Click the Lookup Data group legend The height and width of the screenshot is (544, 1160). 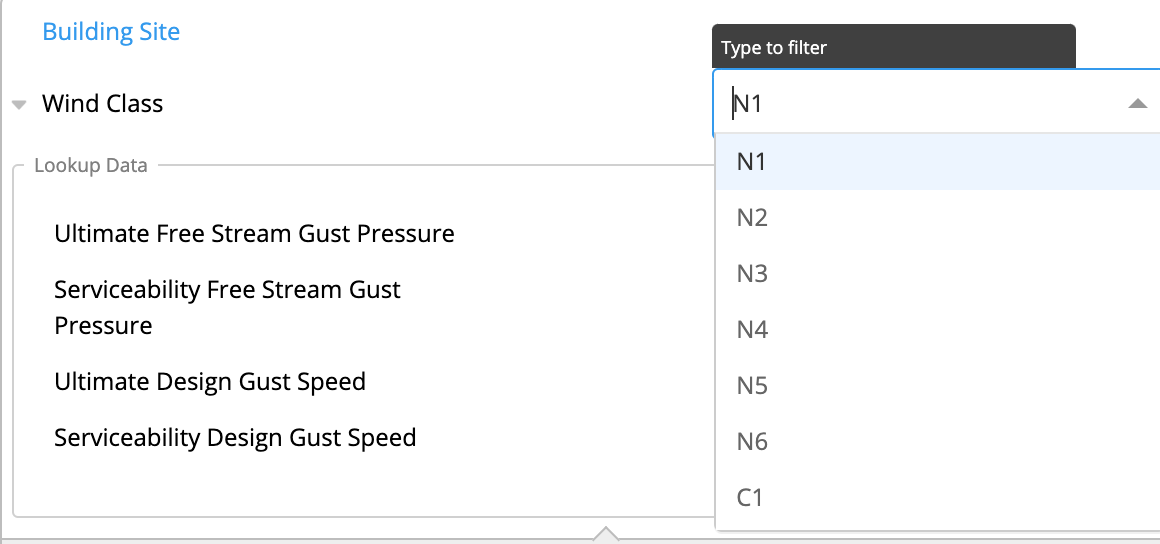[91, 166]
